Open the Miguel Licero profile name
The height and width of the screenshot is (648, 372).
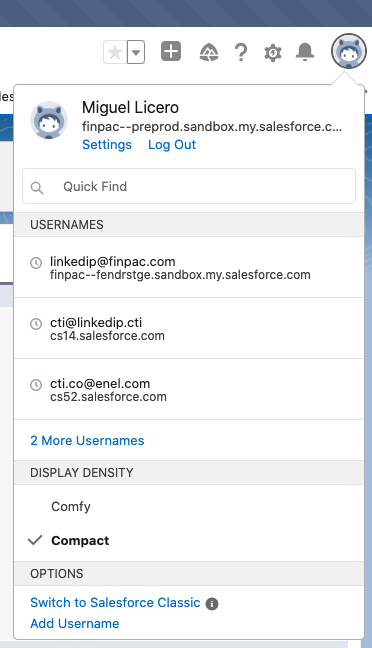click(x=130, y=107)
